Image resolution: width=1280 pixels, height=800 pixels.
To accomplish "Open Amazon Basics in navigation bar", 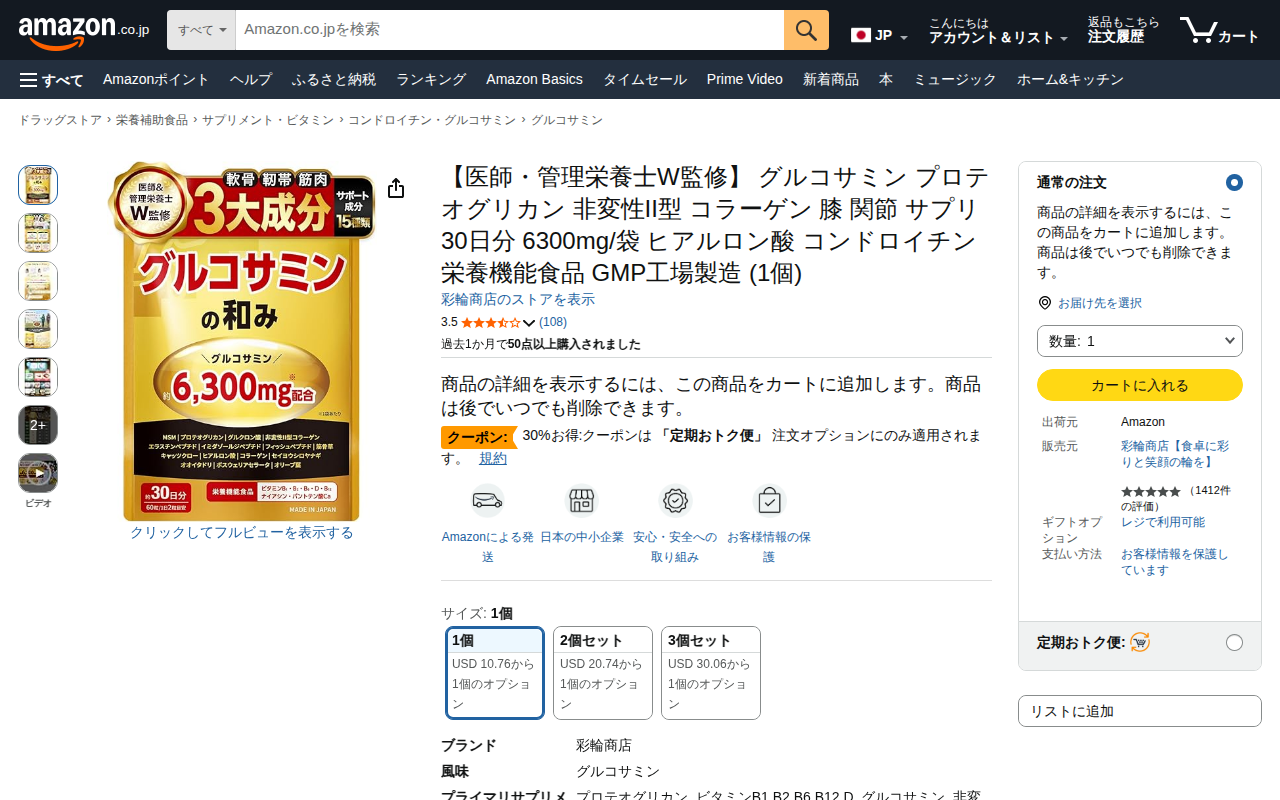I will (x=534, y=80).
